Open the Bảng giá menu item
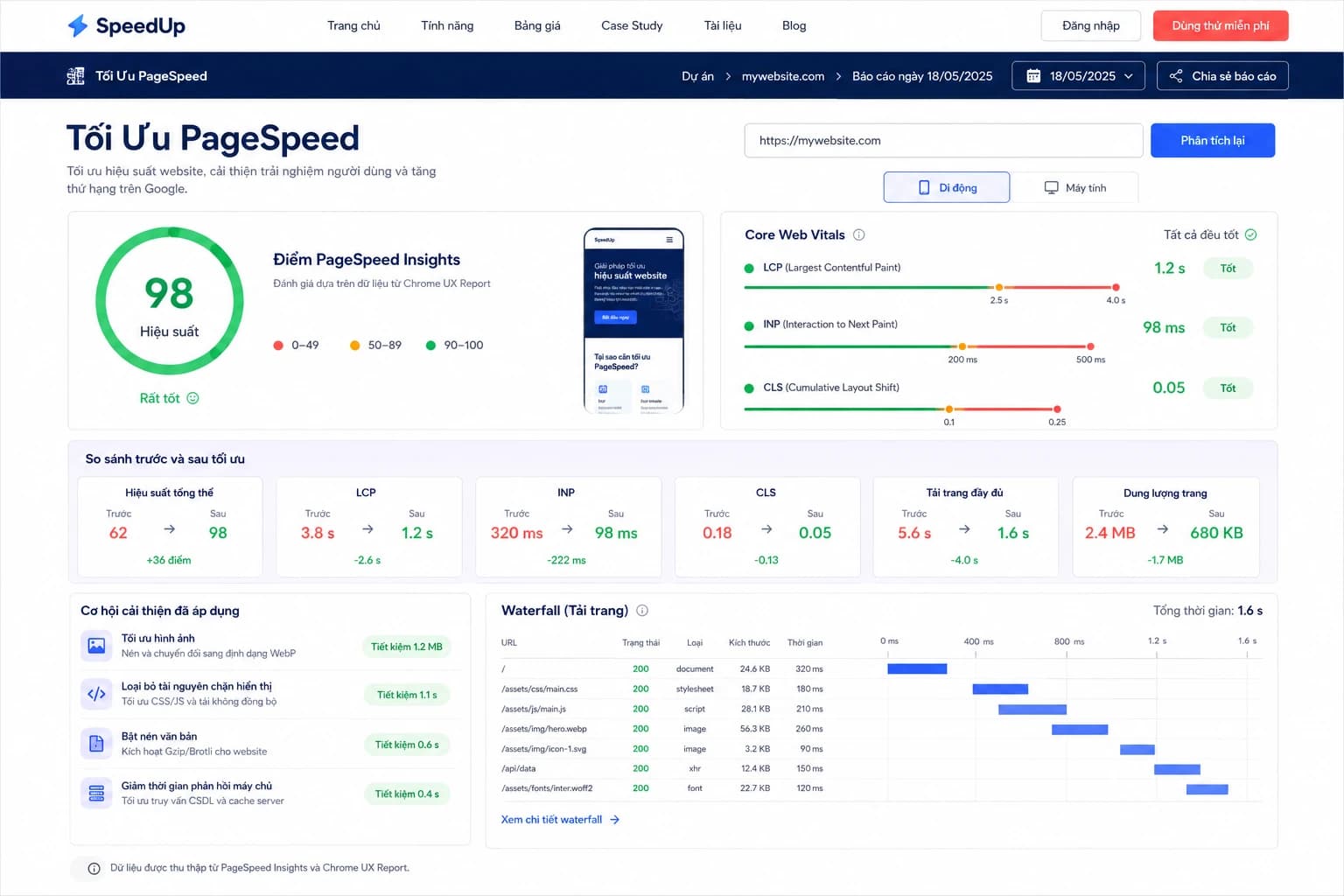Viewport: 1344px width, 896px height. point(537,25)
